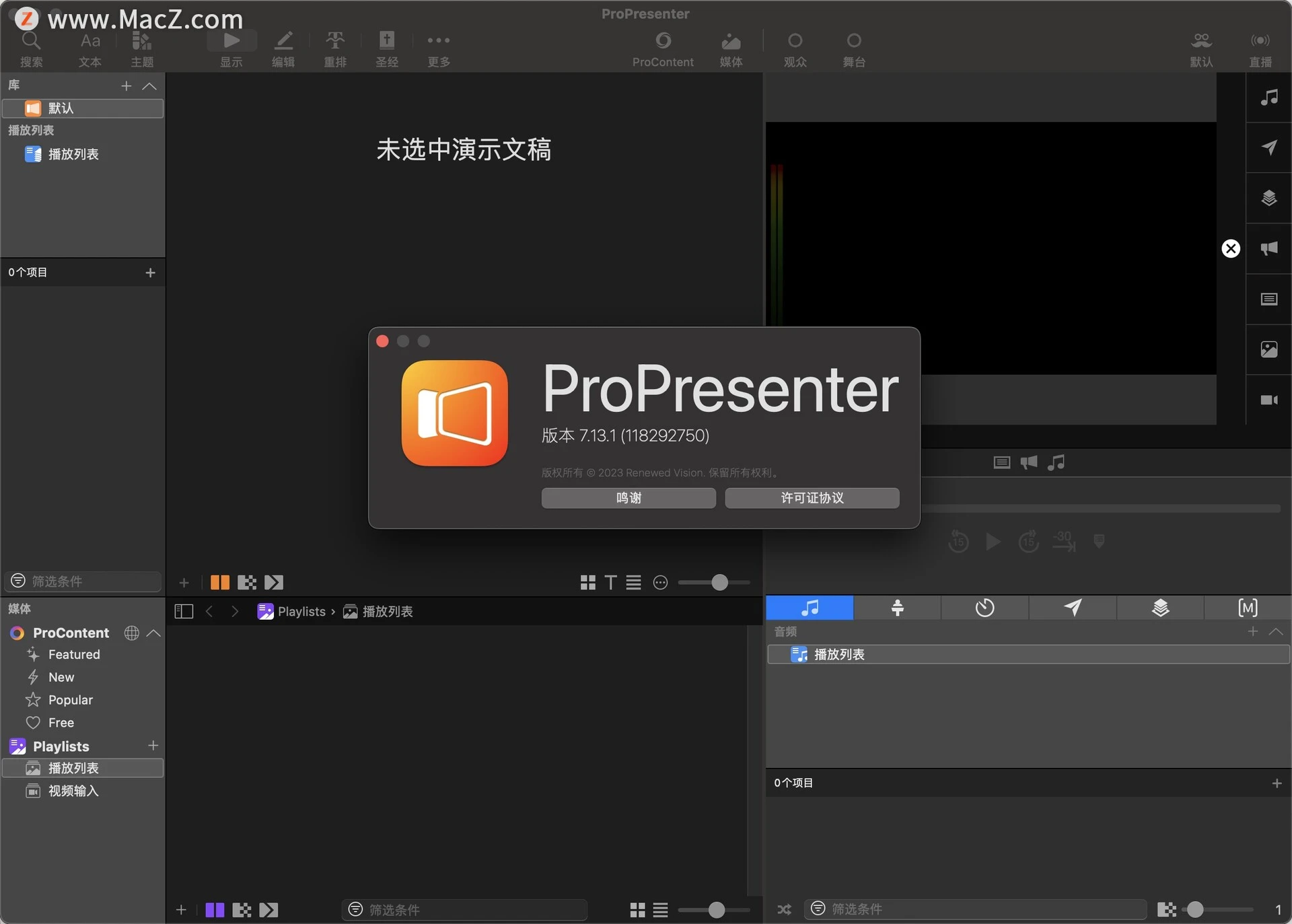Collapse the ProContent section chevron
The image size is (1292, 924).
[x=153, y=633]
